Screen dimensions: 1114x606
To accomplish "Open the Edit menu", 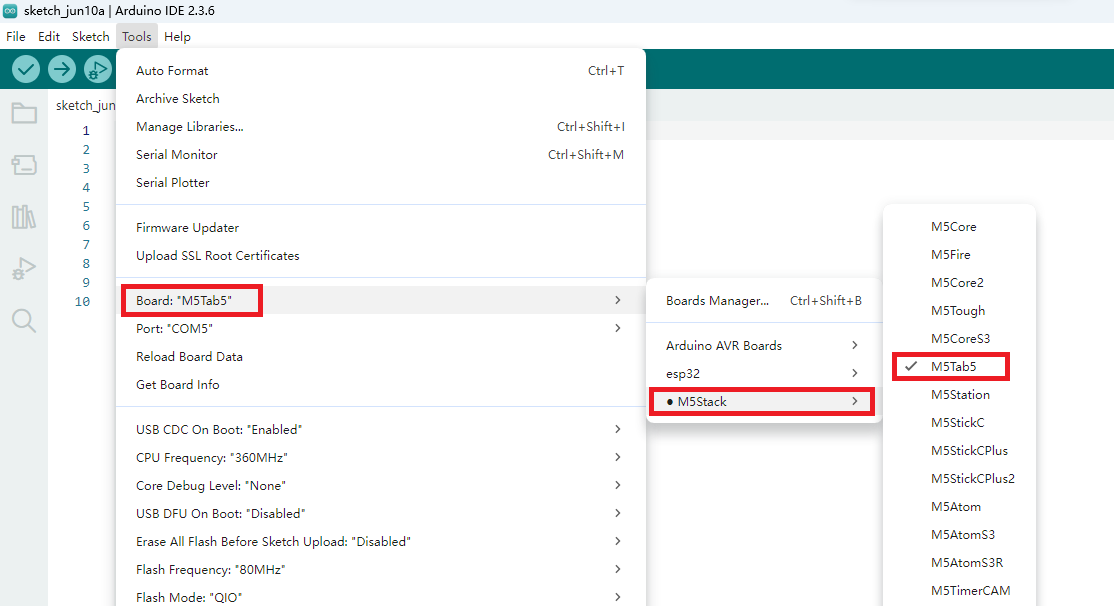I will [49, 36].
